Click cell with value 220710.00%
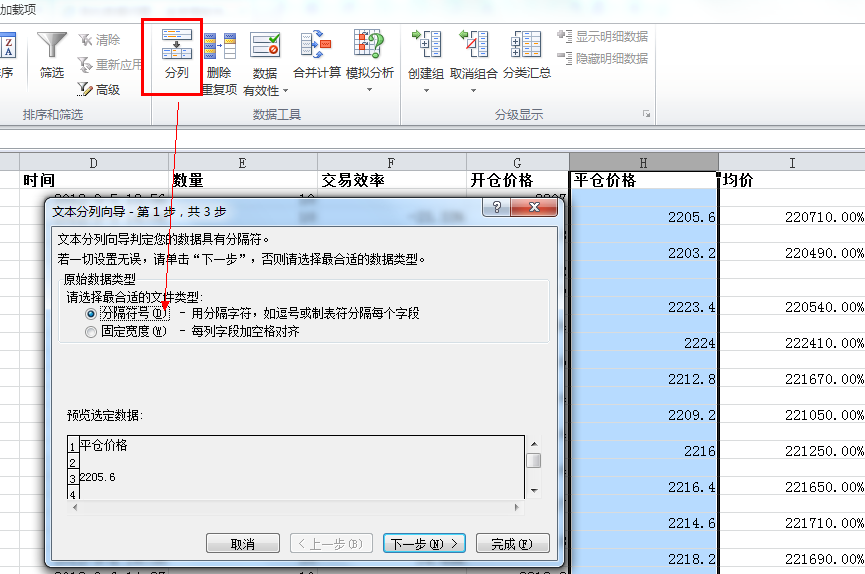The height and width of the screenshot is (574, 865). [x=792, y=217]
